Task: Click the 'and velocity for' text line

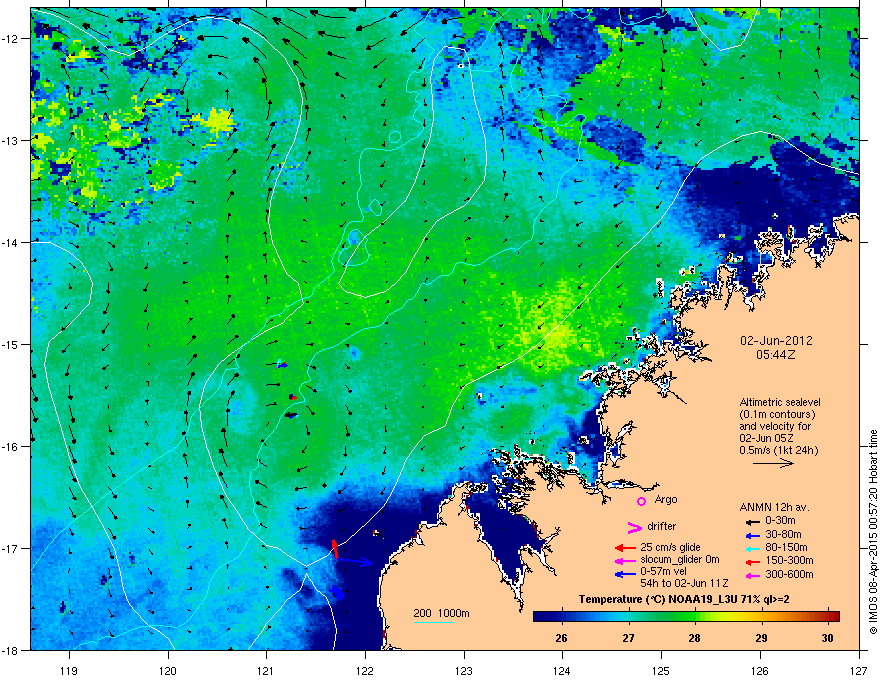Action: click(x=775, y=426)
